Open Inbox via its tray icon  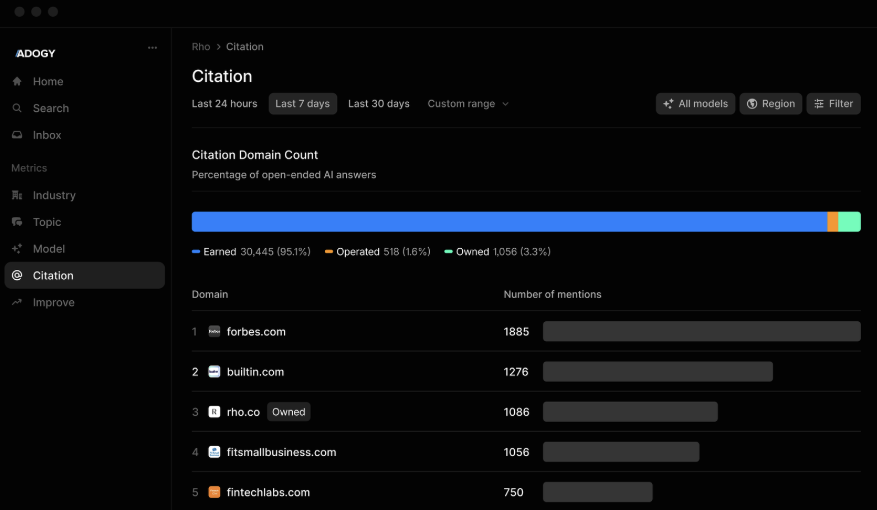pyautogui.click(x=17, y=135)
